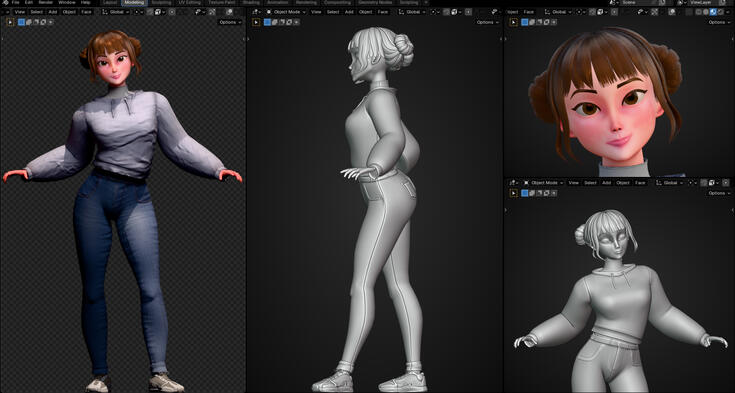The width and height of the screenshot is (735, 393).
Task: Open the Face menu in the face close-up viewport
Action: point(529,12)
